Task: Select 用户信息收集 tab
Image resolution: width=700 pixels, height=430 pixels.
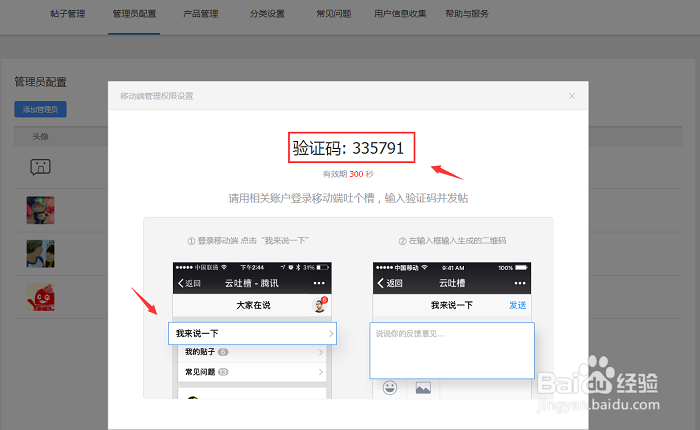Action: [400, 14]
